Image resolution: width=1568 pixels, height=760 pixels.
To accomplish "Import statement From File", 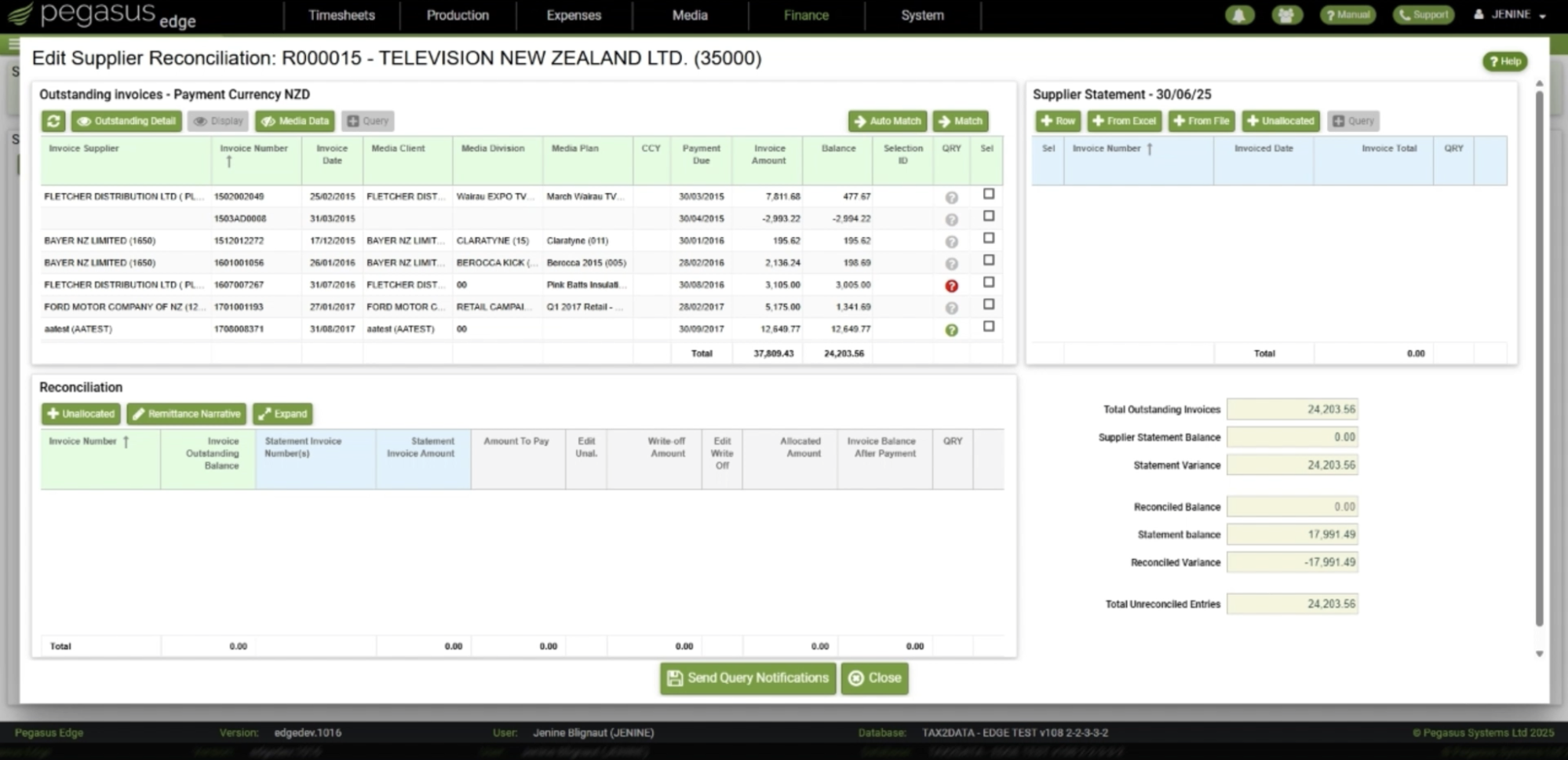I will (x=1201, y=121).
